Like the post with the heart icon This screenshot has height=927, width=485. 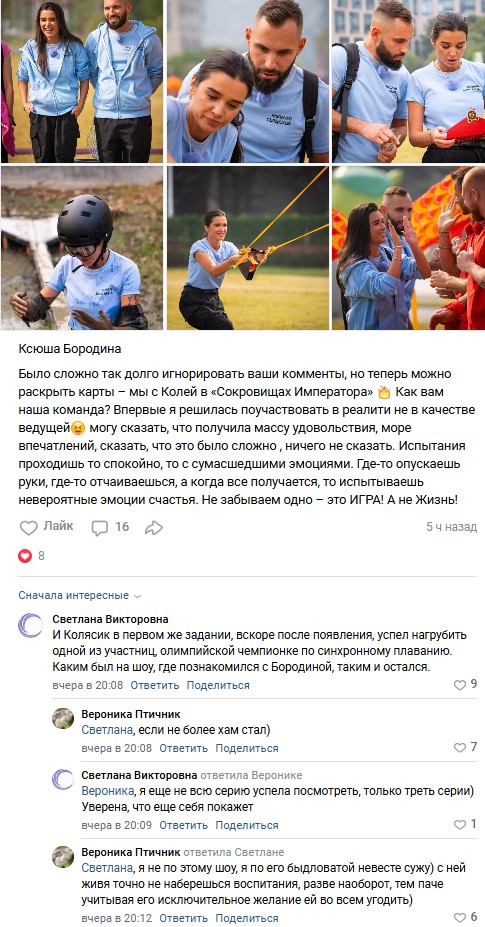click(46, 527)
